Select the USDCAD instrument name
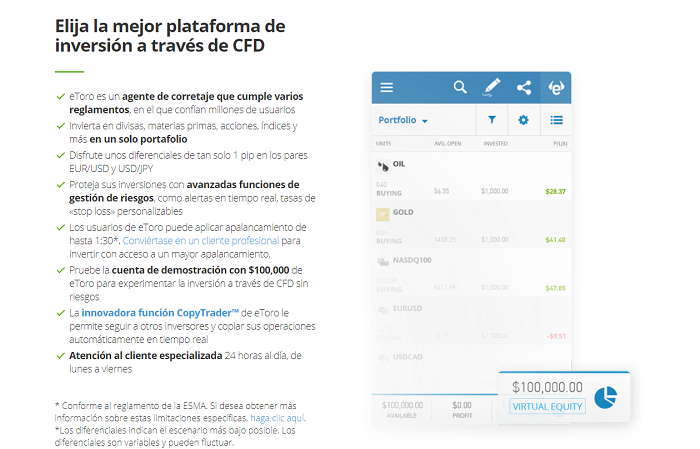Screen dimensions: 700x449 [x=408, y=357]
